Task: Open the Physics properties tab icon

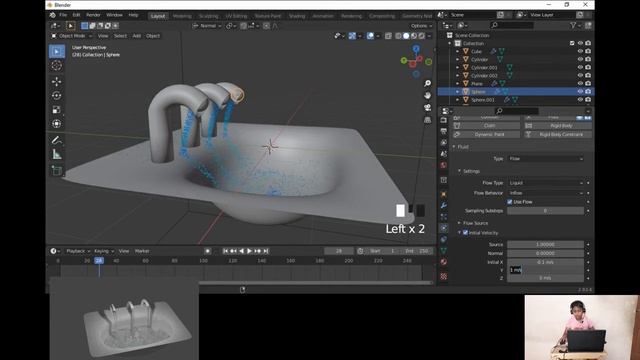Action: [444, 228]
